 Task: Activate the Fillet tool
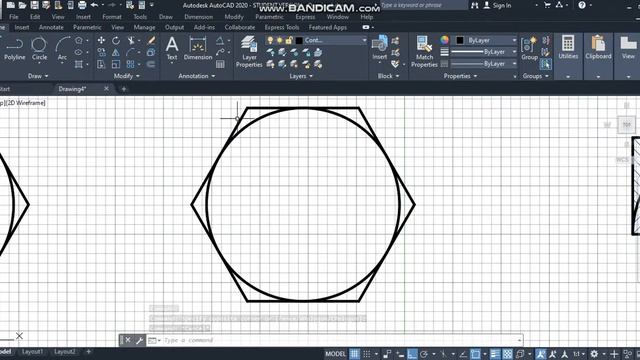pos(131,52)
